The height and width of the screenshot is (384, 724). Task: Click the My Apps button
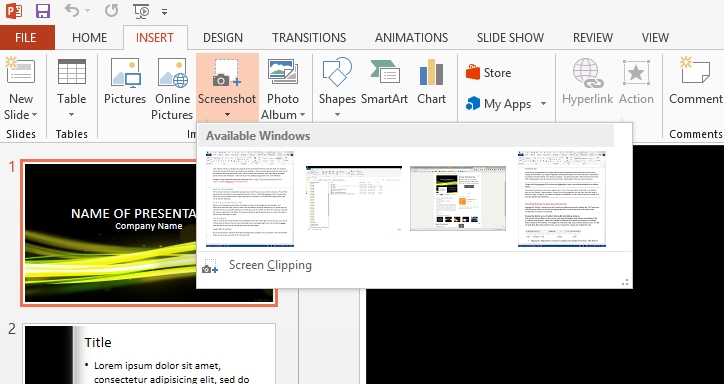coord(498,104)
